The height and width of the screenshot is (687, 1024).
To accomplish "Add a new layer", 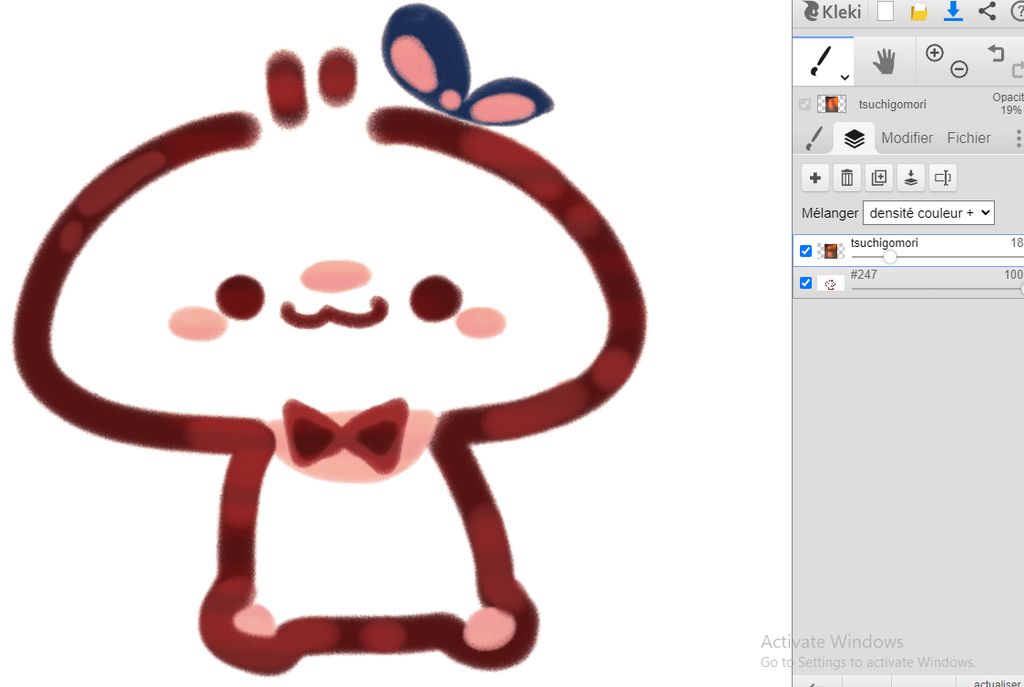I will click(815, 178).
